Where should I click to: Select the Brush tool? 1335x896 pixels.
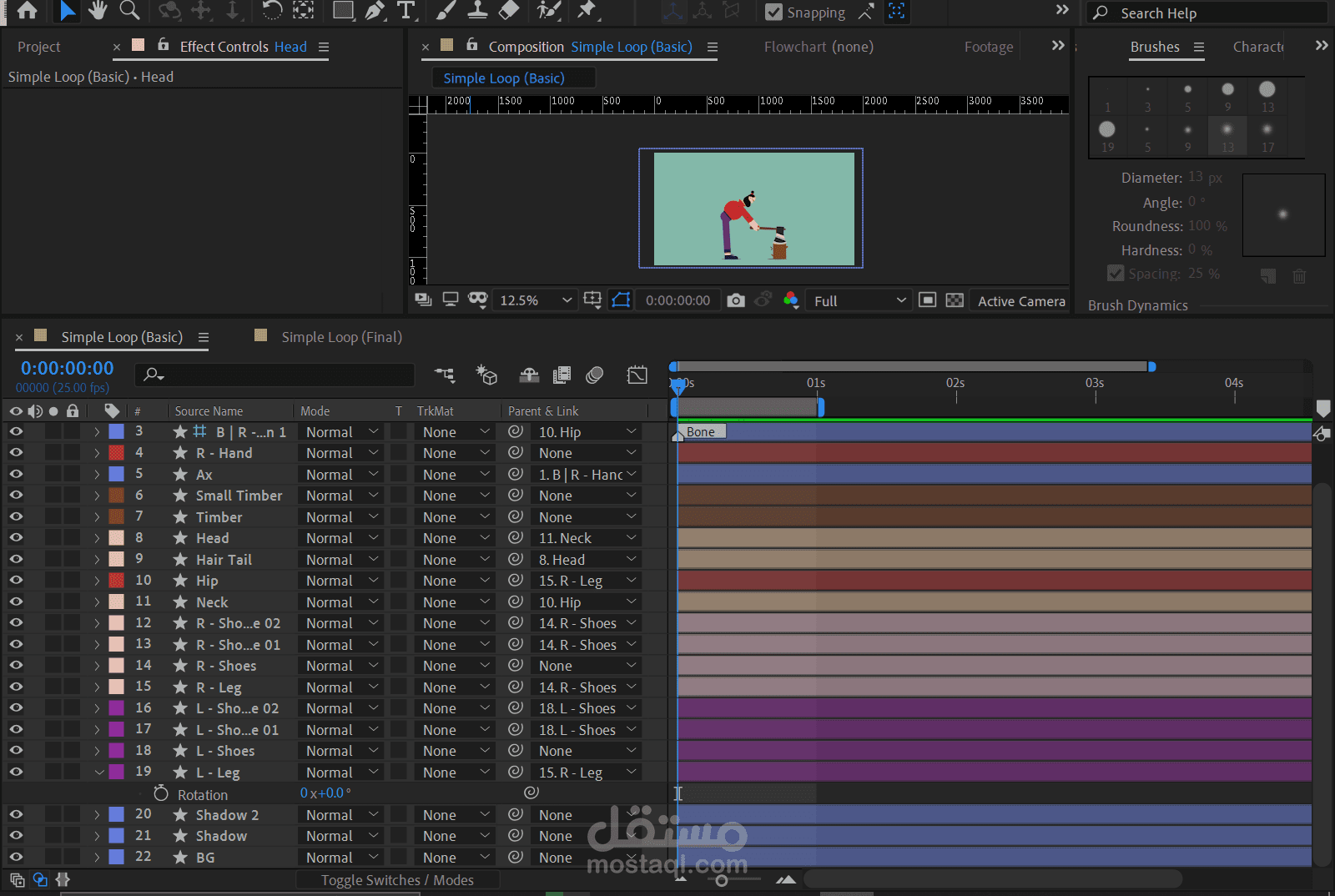tap(446, 10)
